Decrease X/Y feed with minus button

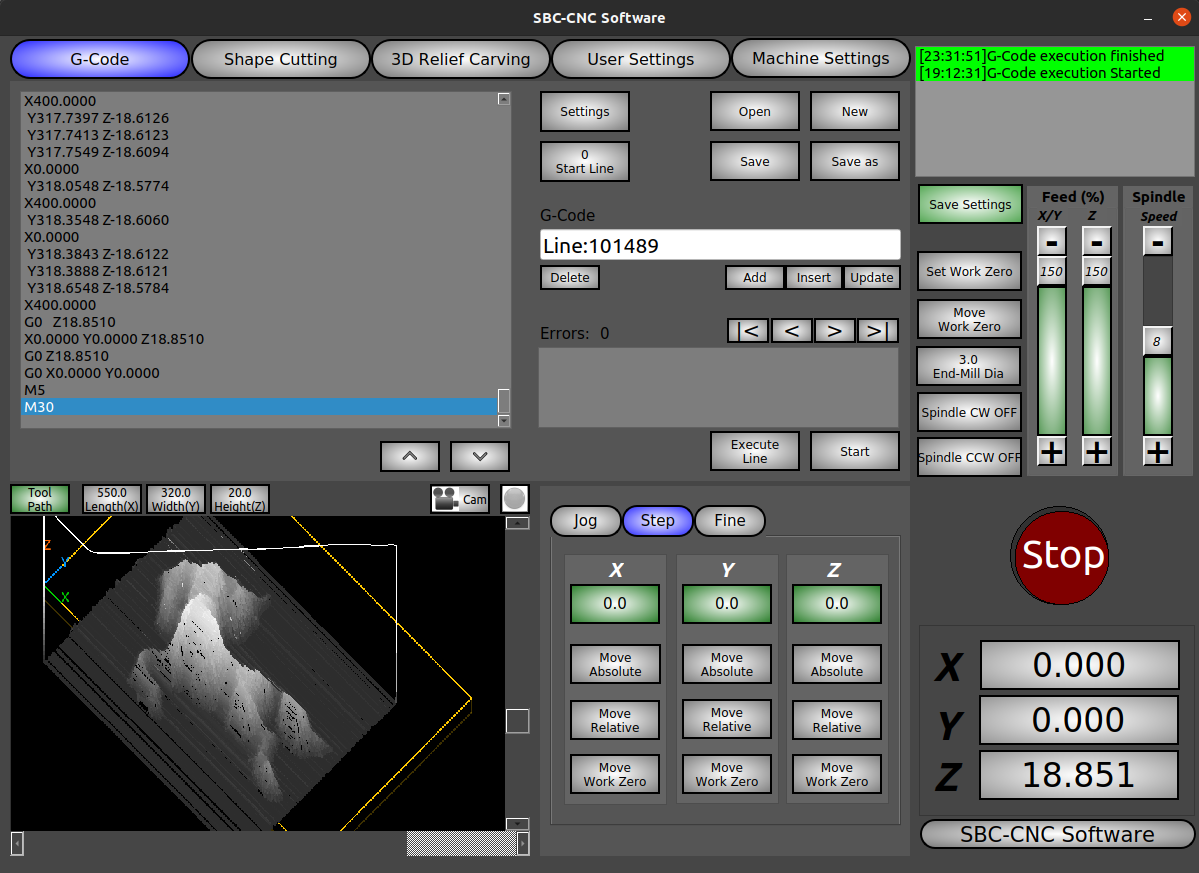pos(1051,241)
